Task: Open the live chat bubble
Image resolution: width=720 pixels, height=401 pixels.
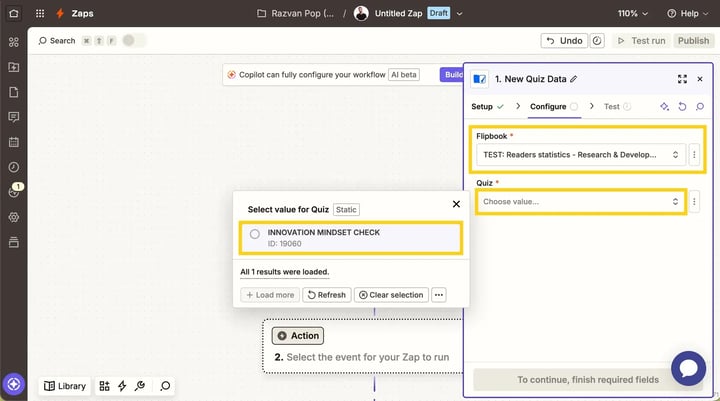Action: point(688,368)
